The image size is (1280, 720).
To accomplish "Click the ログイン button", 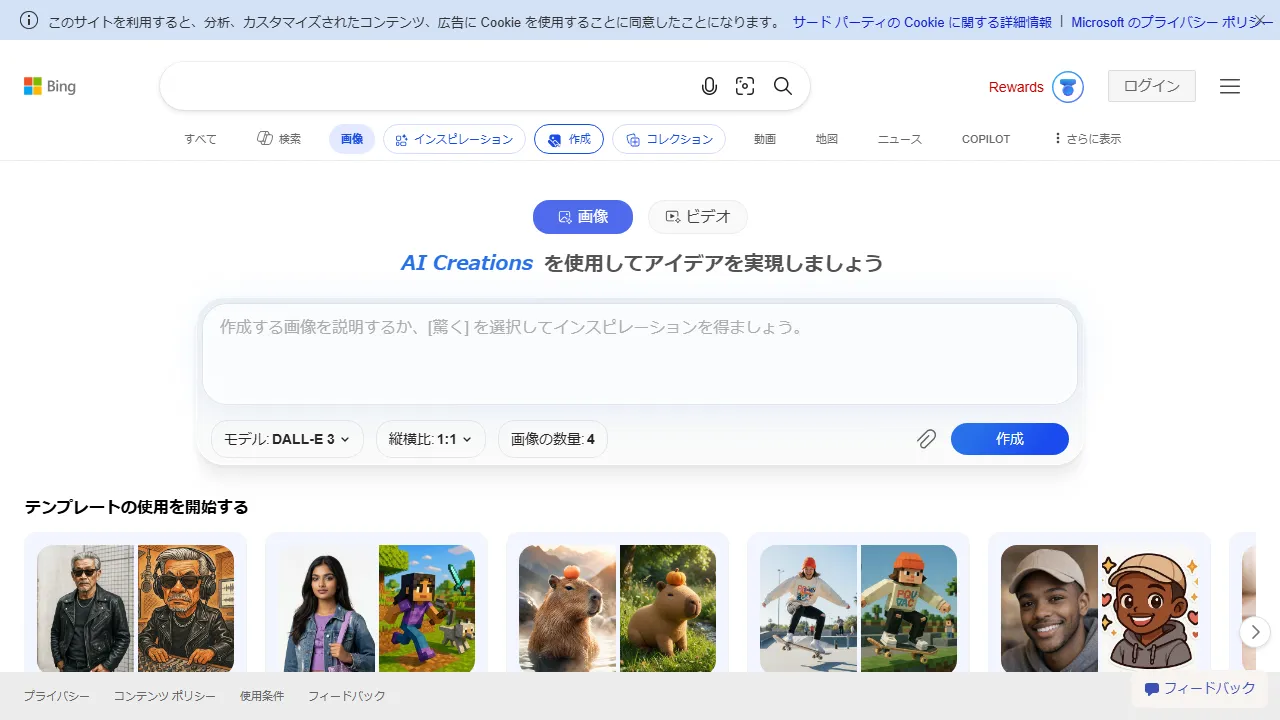I will [x=1150, y=86].
